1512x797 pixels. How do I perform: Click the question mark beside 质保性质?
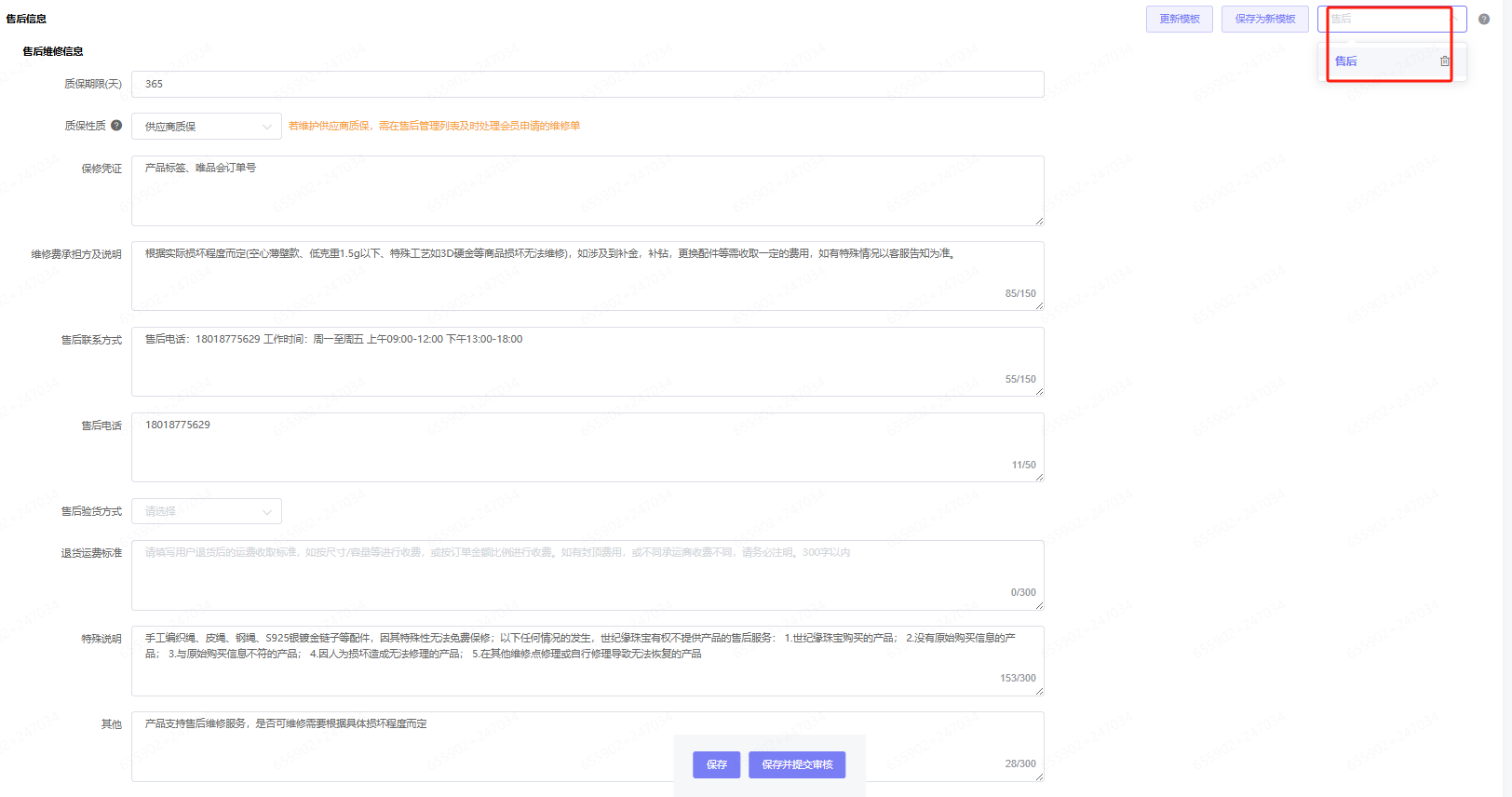(116, 126)
